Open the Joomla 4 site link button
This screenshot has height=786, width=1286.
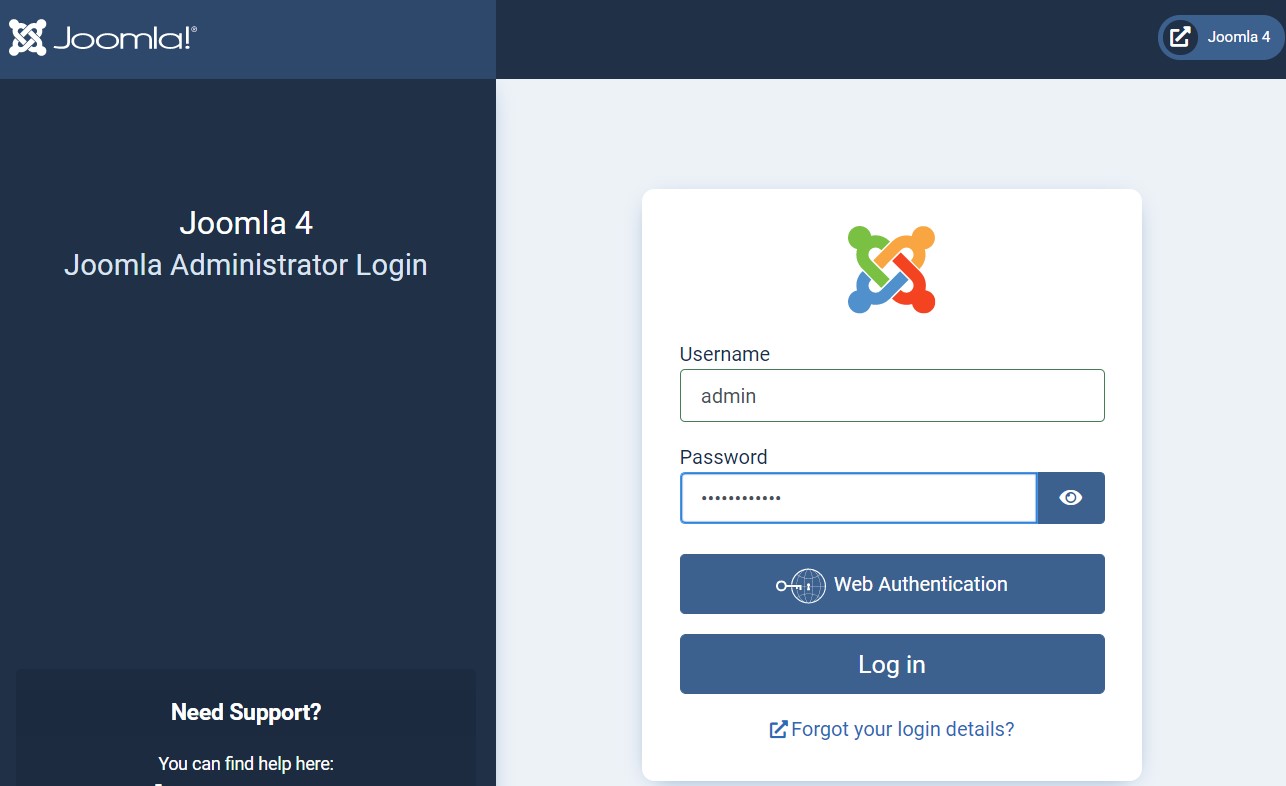tap(1221, 37)
